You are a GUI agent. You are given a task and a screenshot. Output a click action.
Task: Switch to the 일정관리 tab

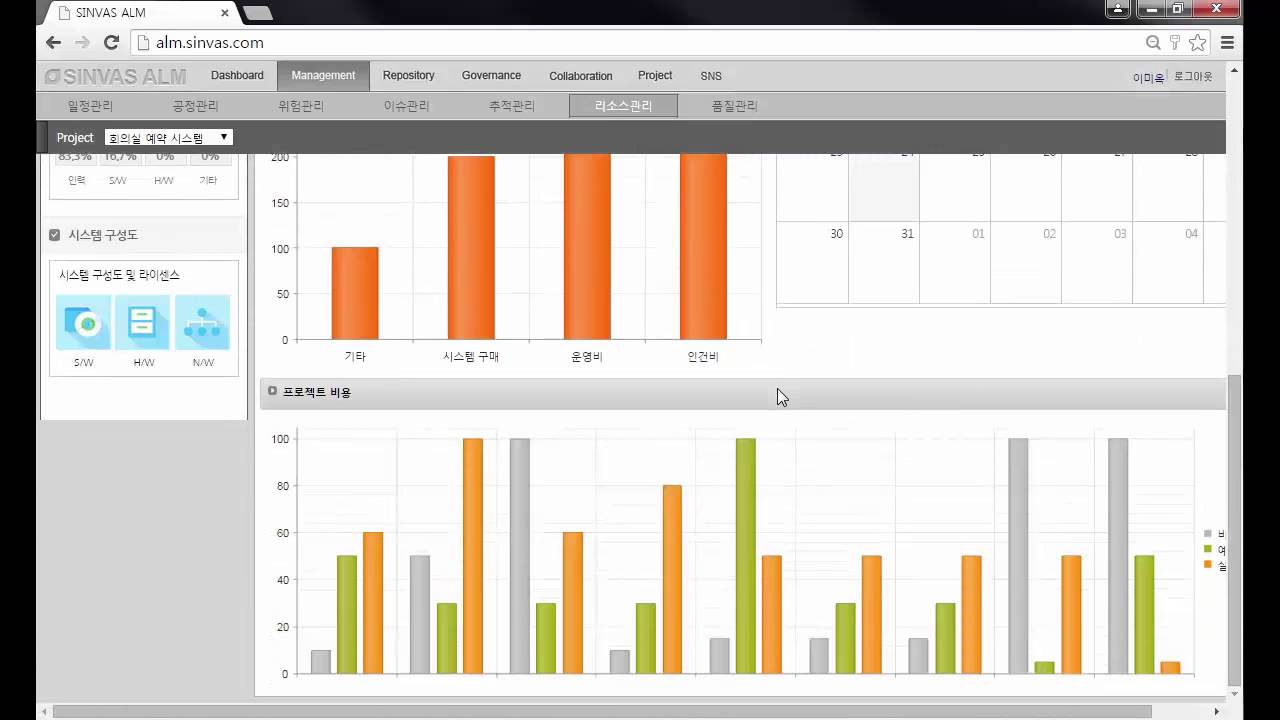coord(90,106)
